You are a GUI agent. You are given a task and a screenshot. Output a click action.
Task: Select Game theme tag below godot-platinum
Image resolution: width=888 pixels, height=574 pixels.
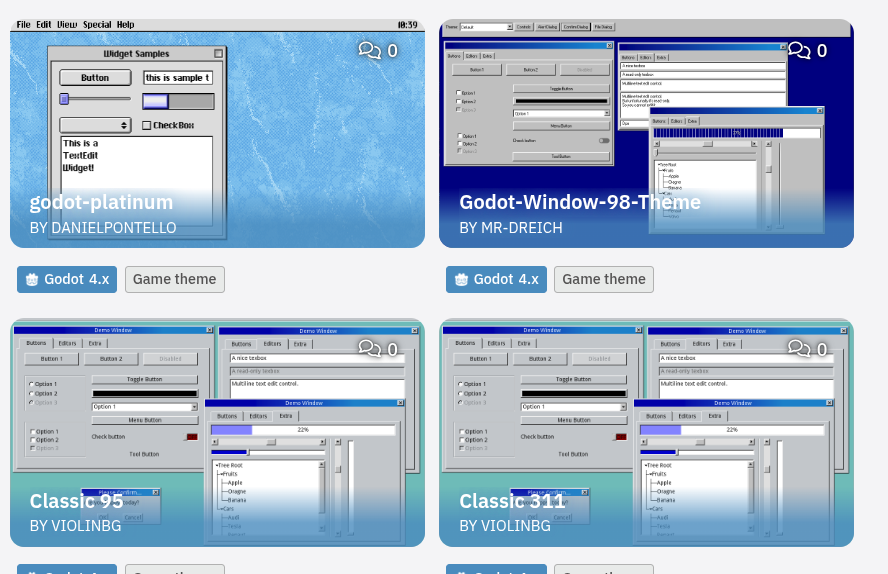pyautogui.click(x=174, y=280)
